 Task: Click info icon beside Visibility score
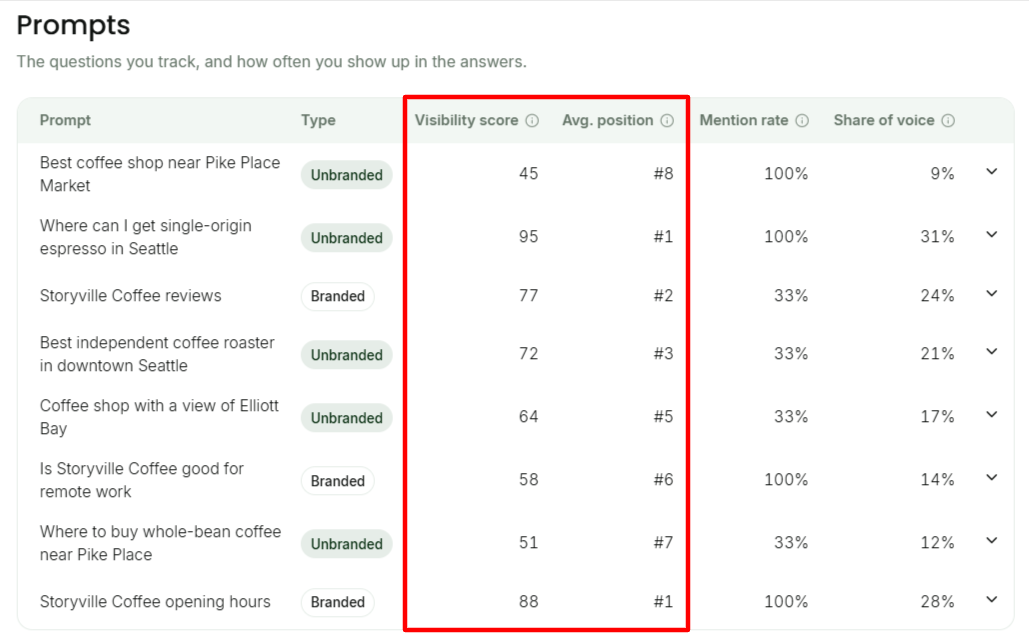532,121
